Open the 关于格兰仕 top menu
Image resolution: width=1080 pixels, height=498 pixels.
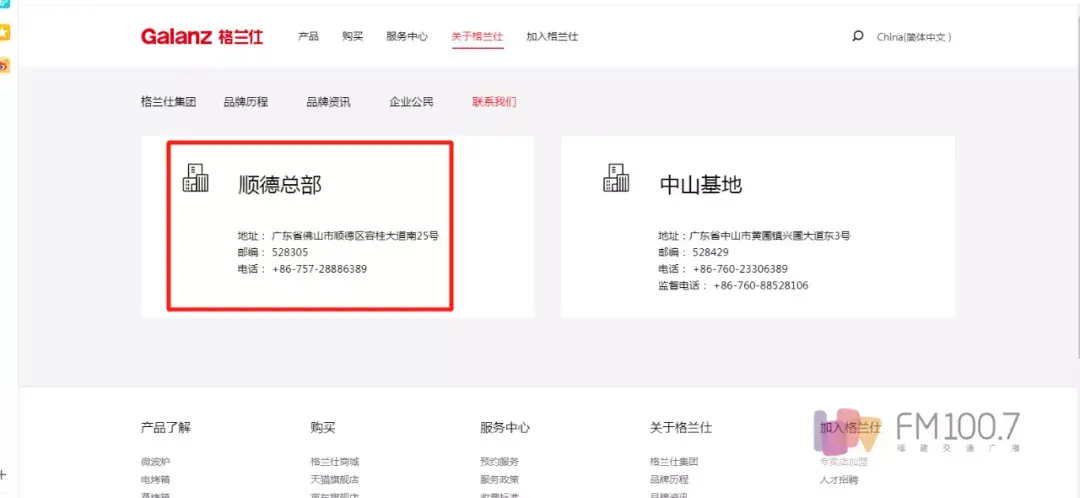click(x=477, y=37)
